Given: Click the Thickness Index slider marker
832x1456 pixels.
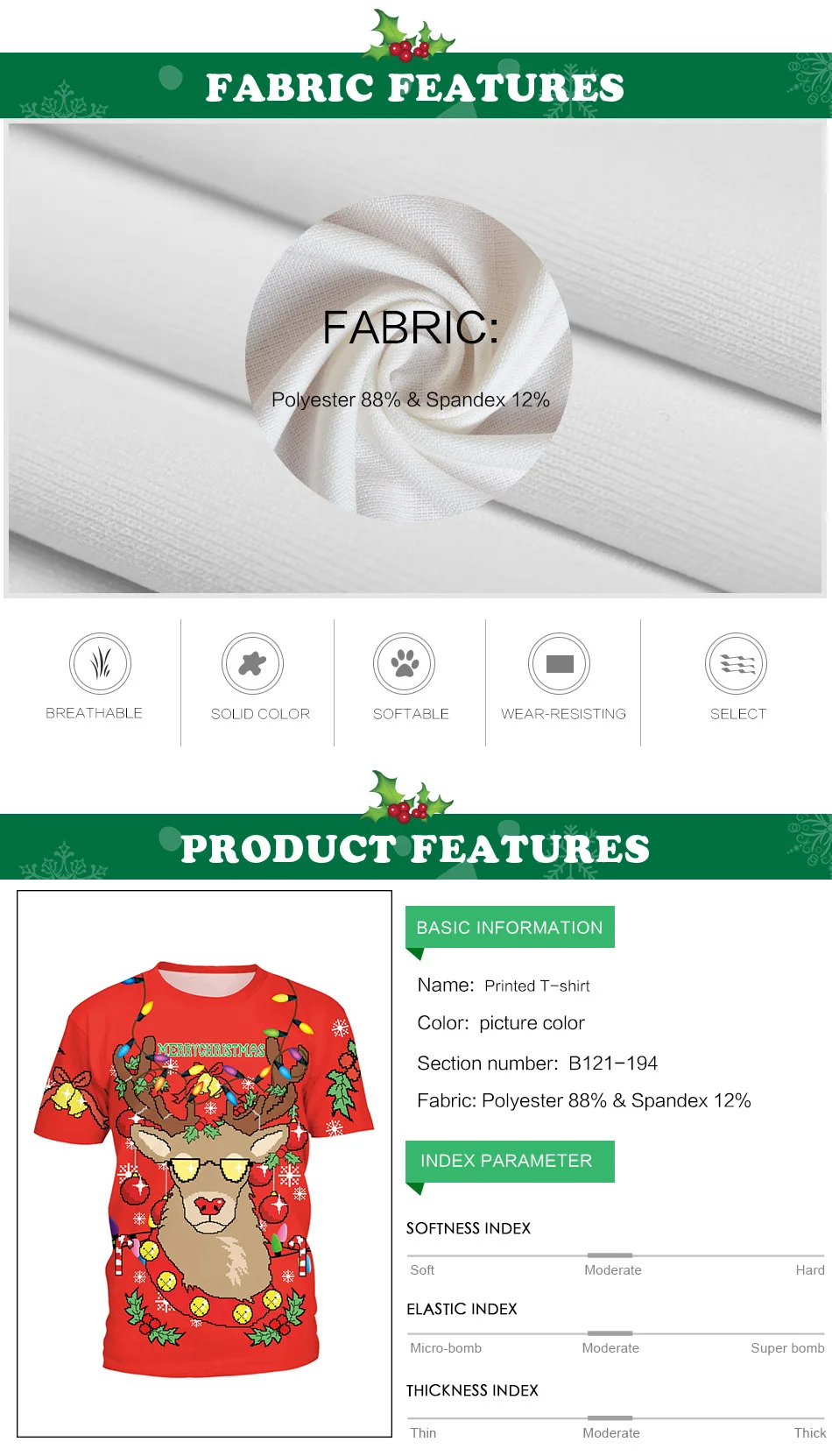Looking at the screenshot, I should 610,1417.
